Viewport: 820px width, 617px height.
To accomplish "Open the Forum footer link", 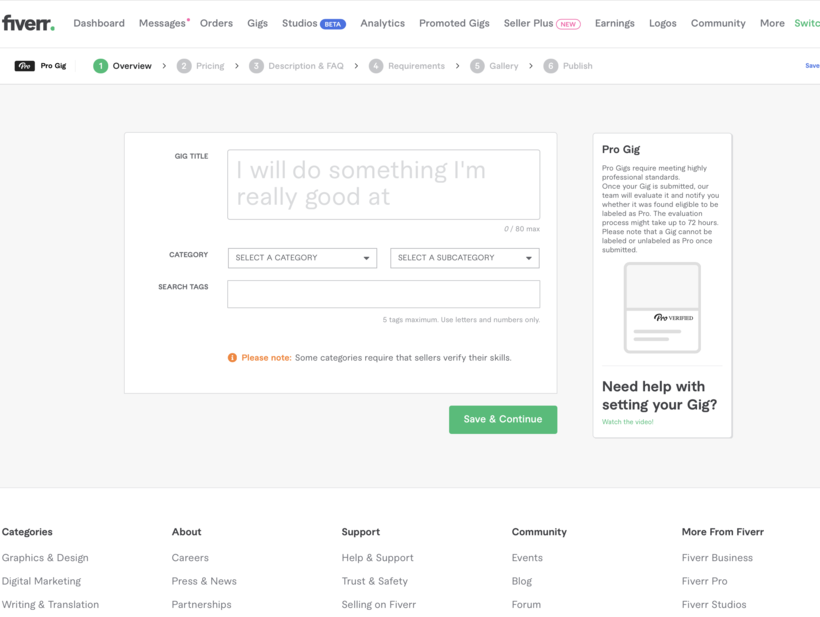I will click(526, 604).
